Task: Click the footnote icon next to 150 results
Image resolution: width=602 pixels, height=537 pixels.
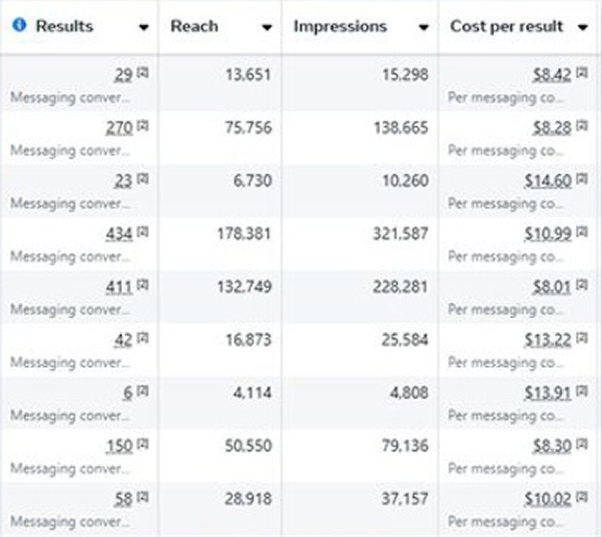Action: pyautogui.click(x=141, y=446)
